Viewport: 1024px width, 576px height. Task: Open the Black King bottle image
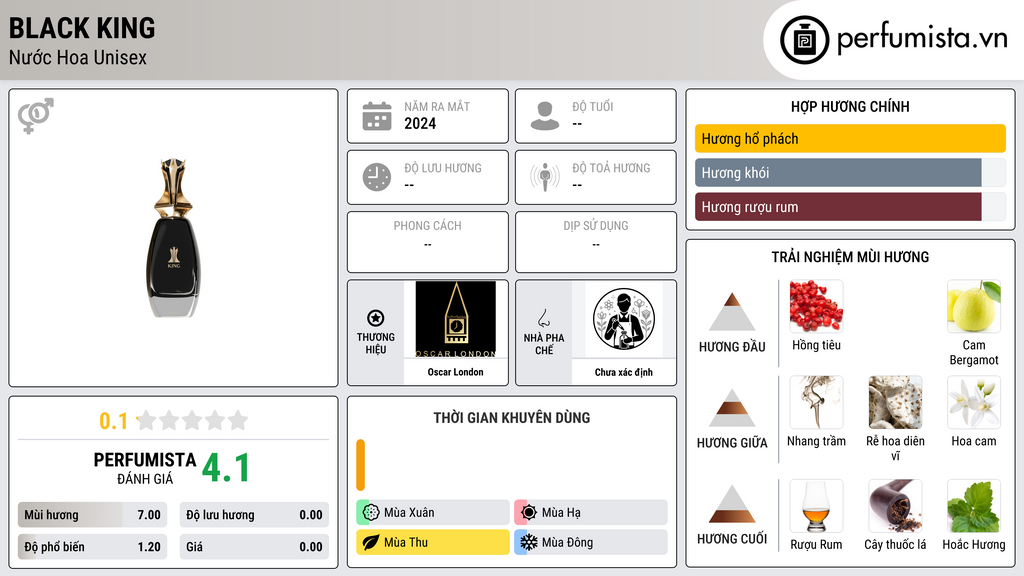pos(174,238)
